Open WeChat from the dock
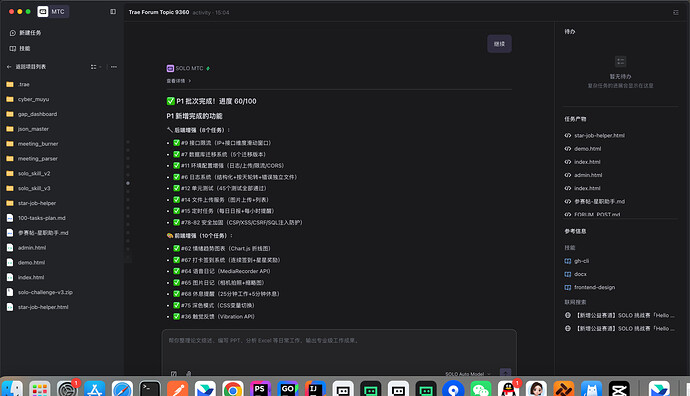The width and height of the screenshot is (690, 396). click(481, 389)
